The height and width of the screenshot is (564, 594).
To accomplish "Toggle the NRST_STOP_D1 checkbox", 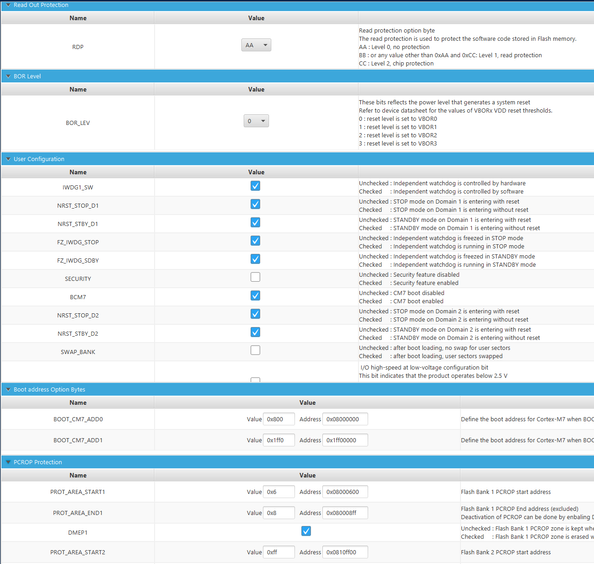I will click(255, 205).
